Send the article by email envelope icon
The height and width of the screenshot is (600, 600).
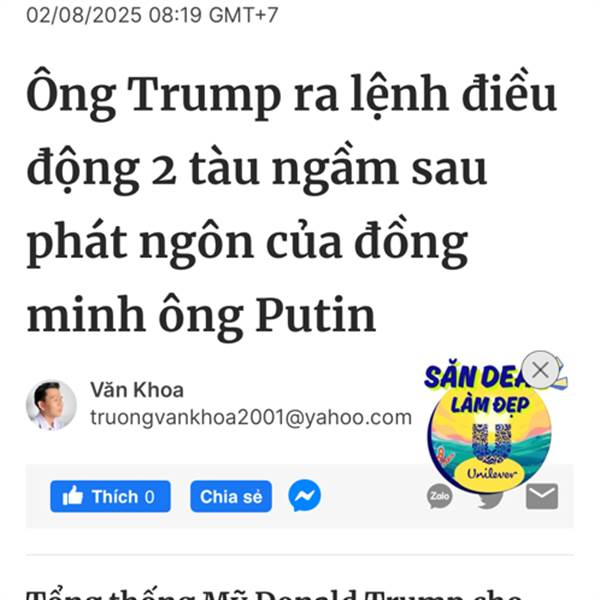542,496
